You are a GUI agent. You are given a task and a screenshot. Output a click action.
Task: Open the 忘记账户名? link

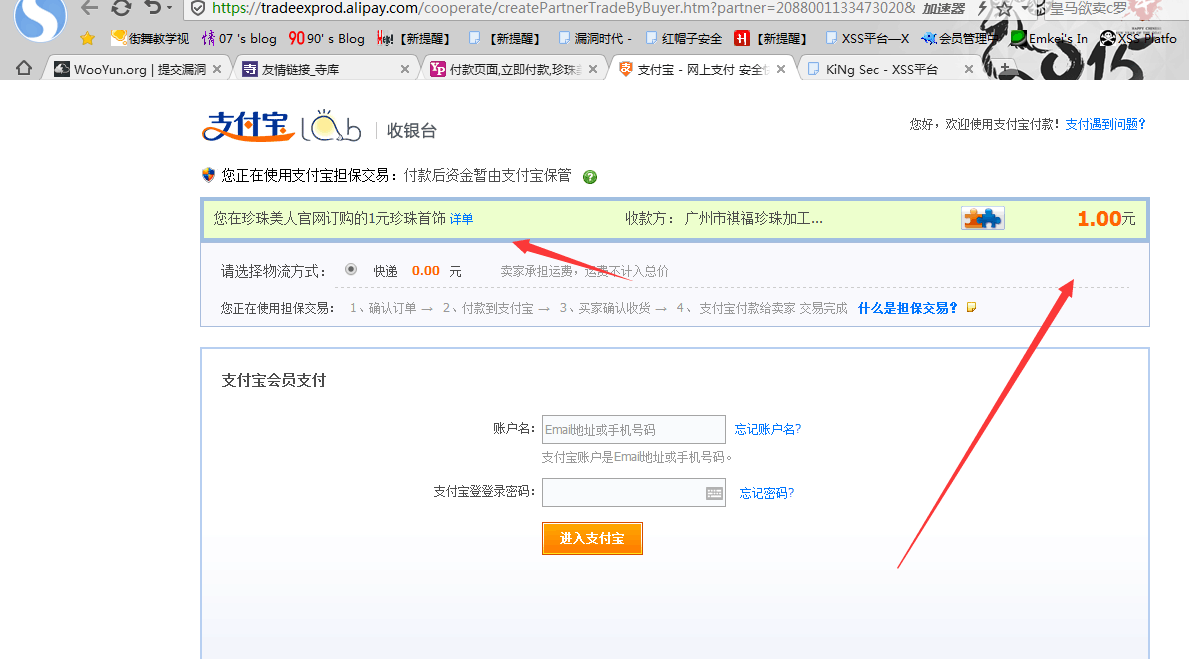point(767,429)
